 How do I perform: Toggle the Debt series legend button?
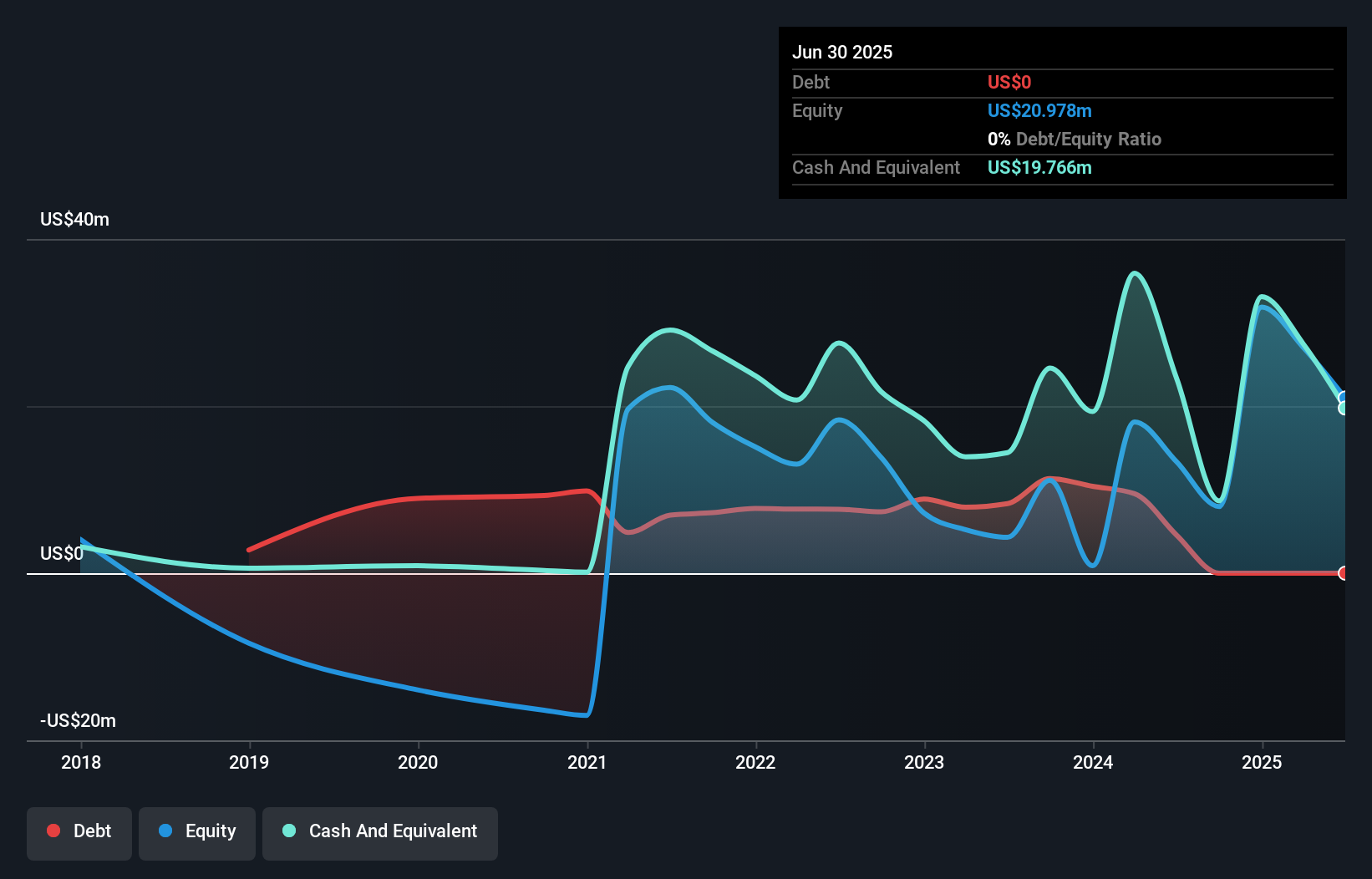point(79,833)
